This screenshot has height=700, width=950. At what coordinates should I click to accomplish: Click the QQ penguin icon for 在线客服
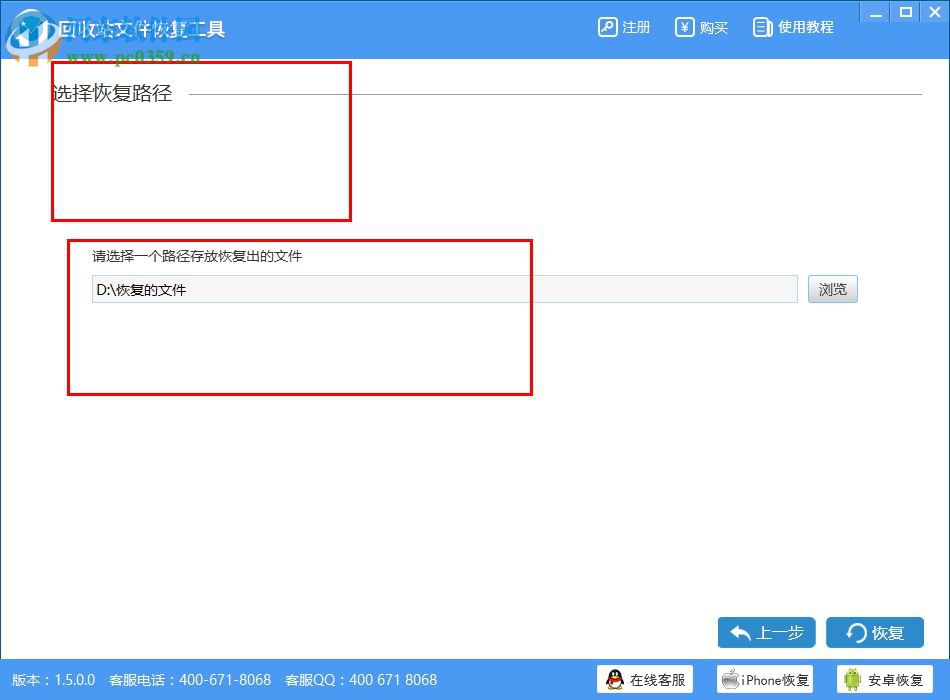(615, 679)
